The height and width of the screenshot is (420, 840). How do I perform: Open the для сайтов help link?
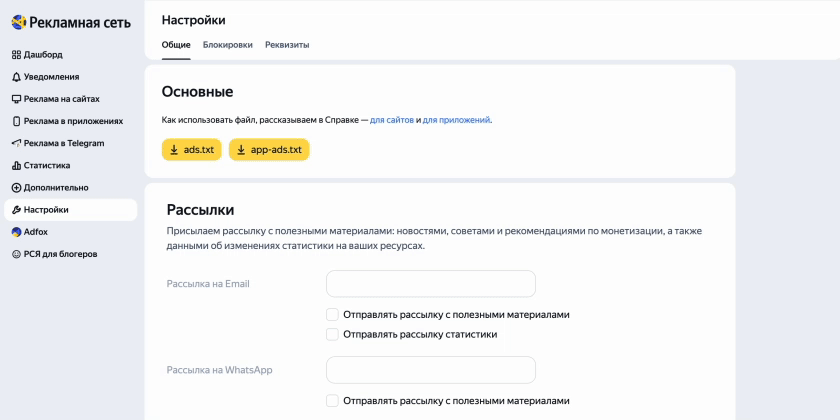392,120
